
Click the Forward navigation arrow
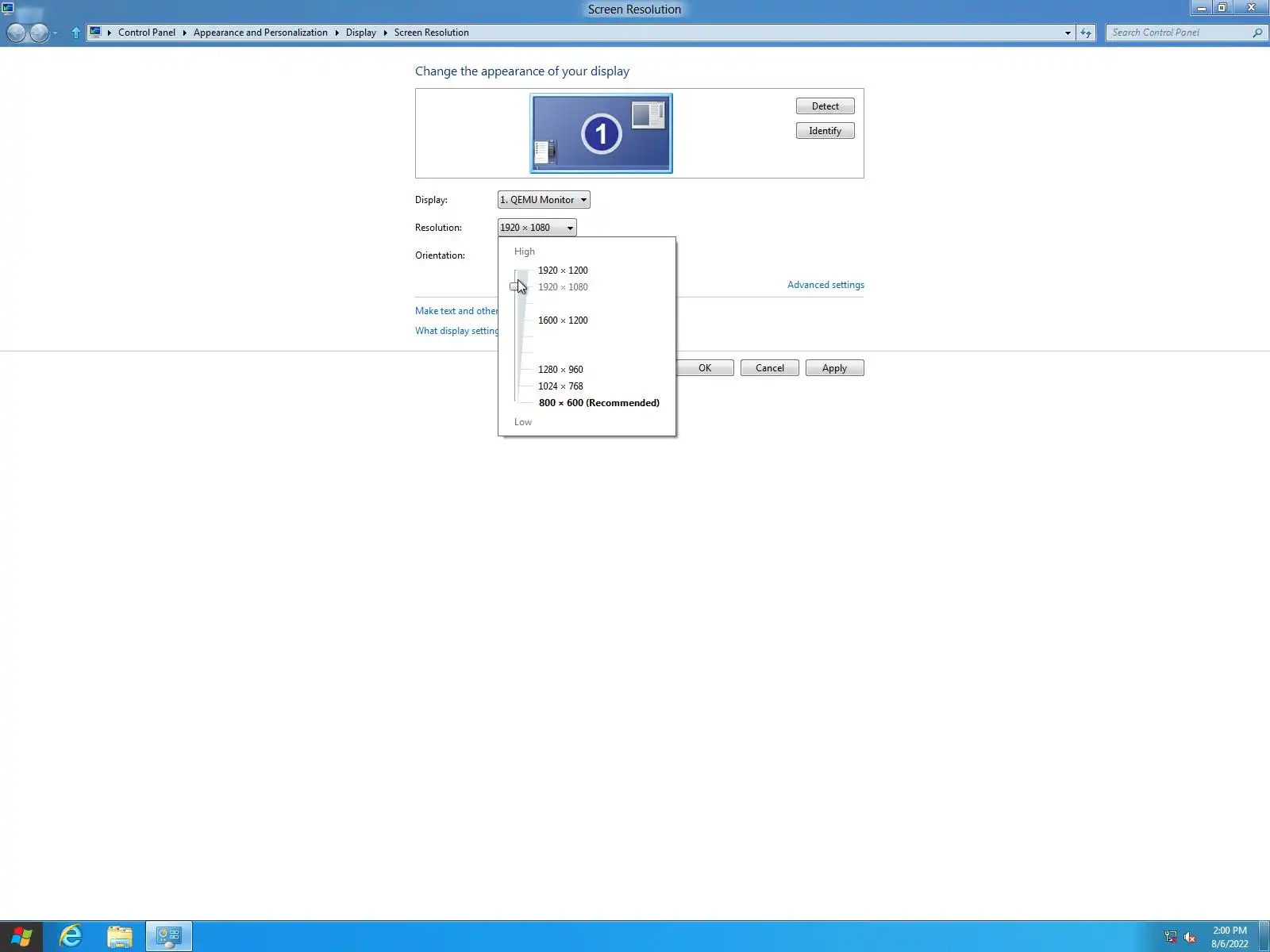(x=39, y=33)
